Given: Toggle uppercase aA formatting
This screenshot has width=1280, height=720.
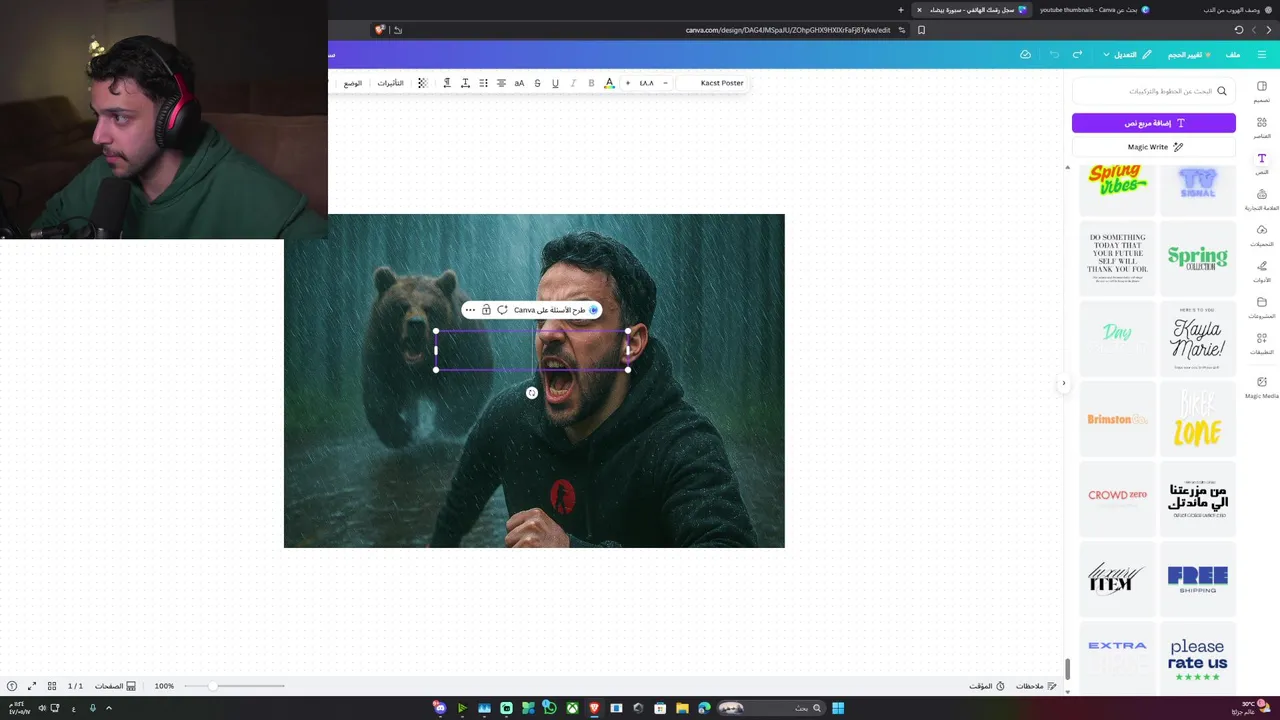Looking at the screenshot, I should coord(519,83).
